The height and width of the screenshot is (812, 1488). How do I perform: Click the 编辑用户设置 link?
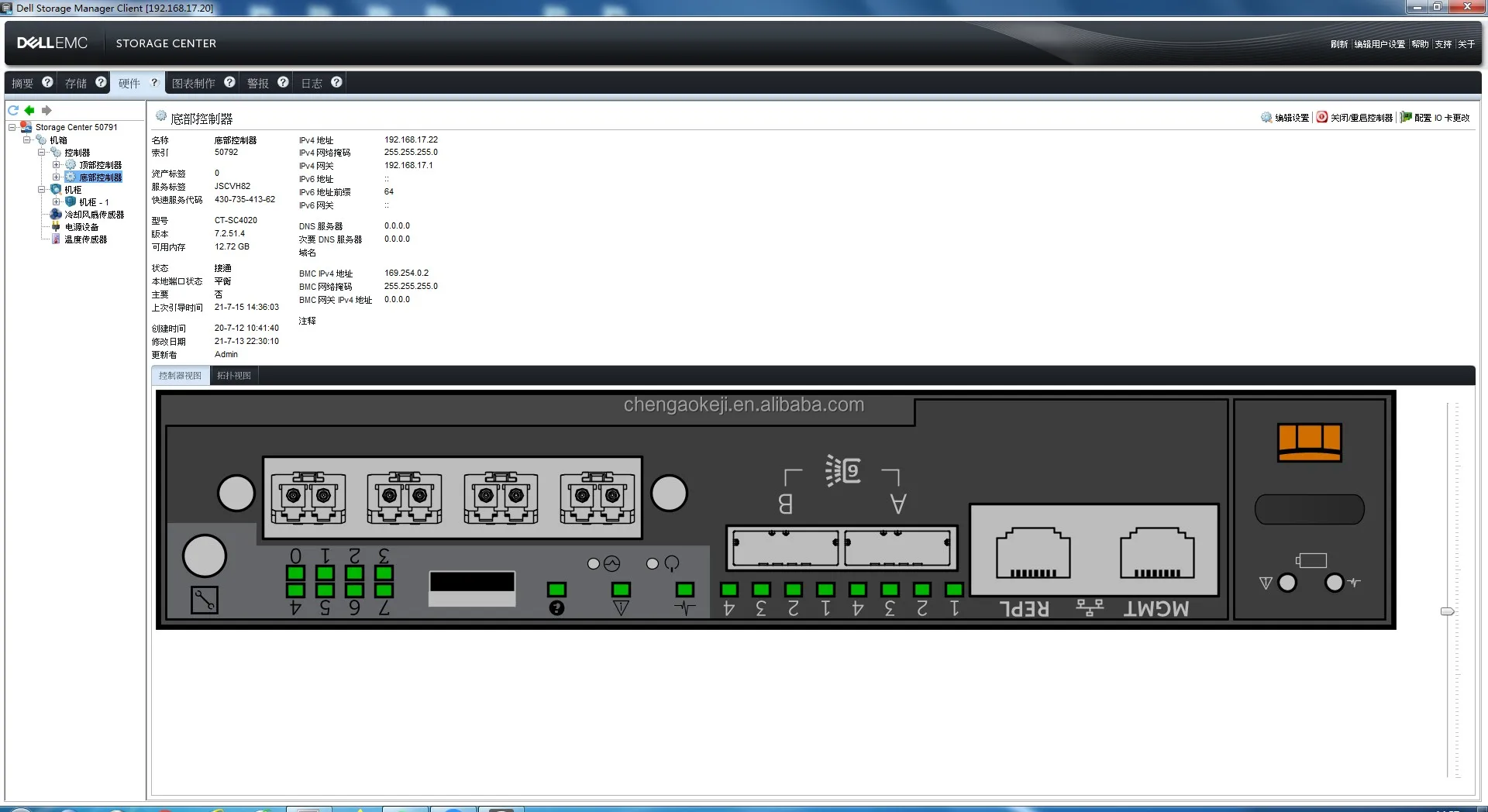click(x=1379, y=44)
